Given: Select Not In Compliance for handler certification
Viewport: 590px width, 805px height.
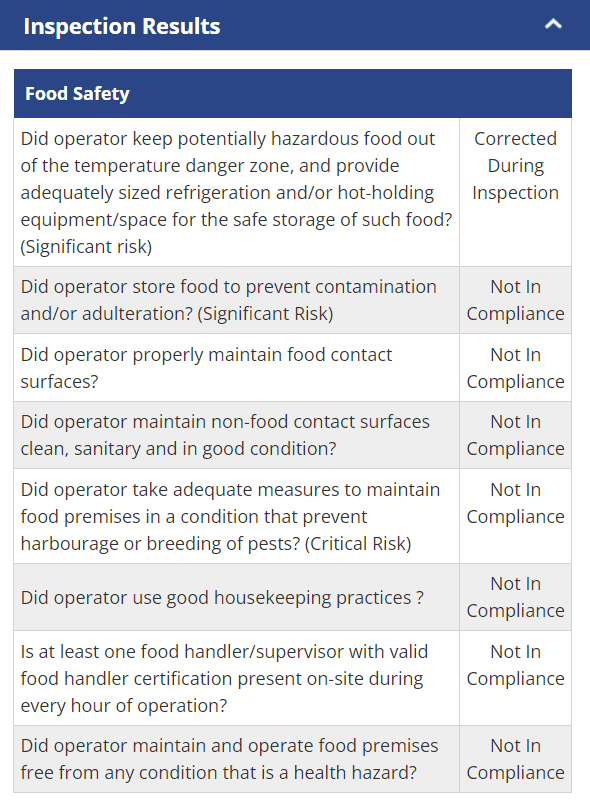Looking at the screenshot, I should (516, 665).
